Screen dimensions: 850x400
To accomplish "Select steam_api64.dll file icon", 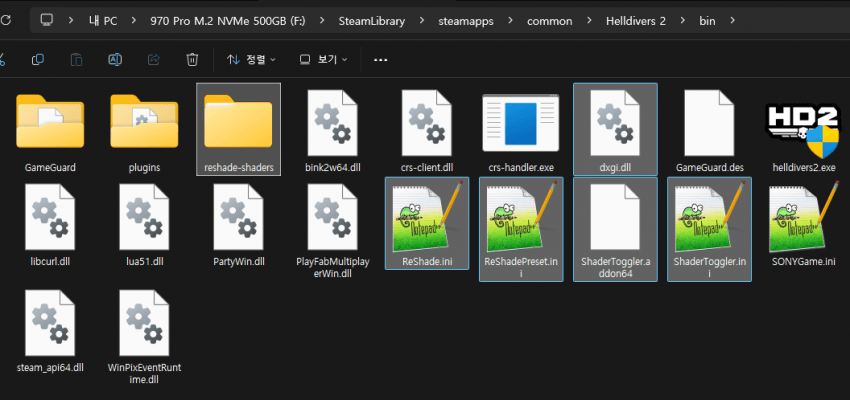I will 50,323.
